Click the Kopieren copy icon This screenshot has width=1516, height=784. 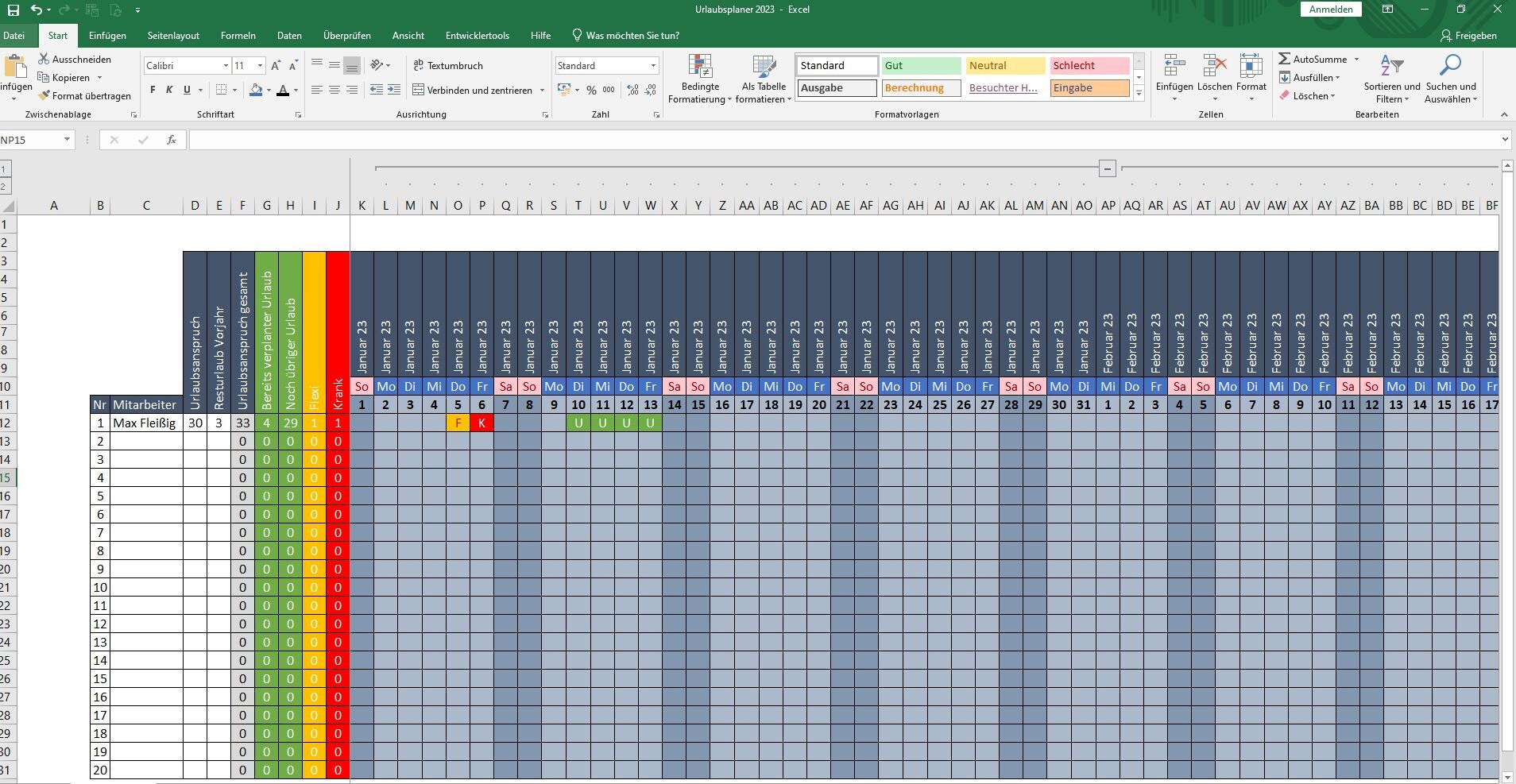click(x=44, y=77)
